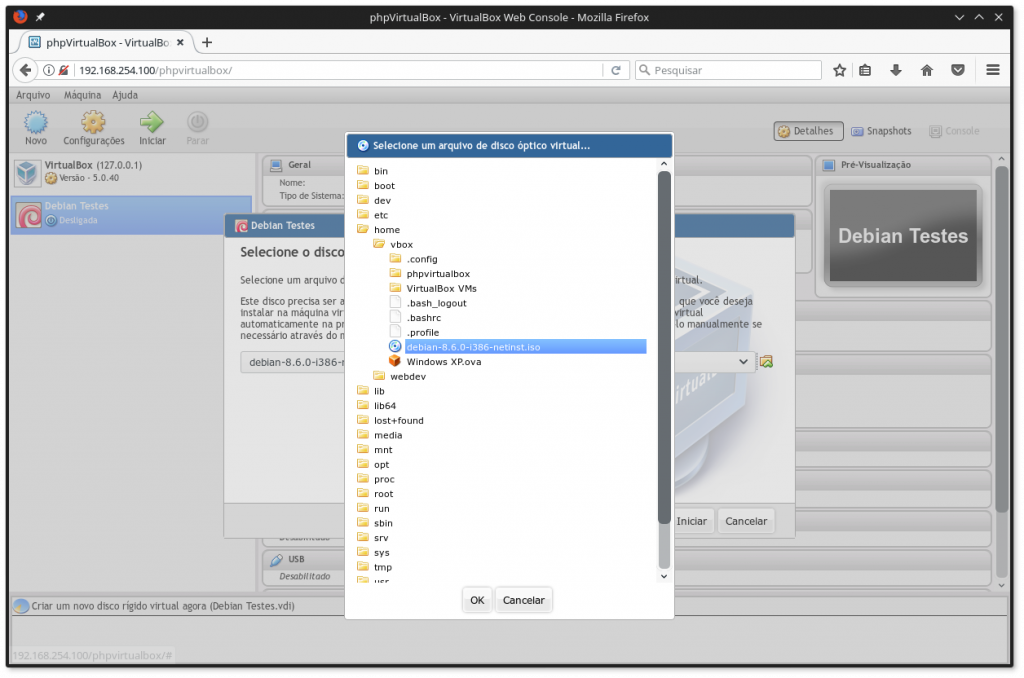Collapse the home folder in tree
The height and width of the screenshot is (678, 1024).
(364, 229)
